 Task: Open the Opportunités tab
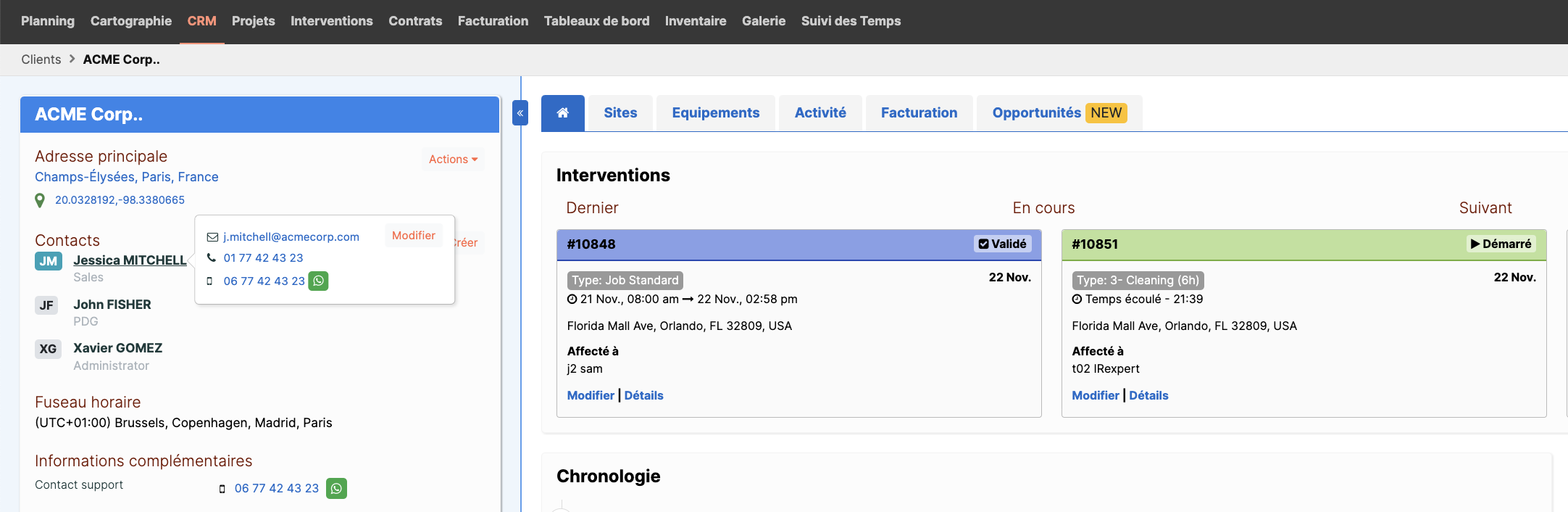point(1059,113)
